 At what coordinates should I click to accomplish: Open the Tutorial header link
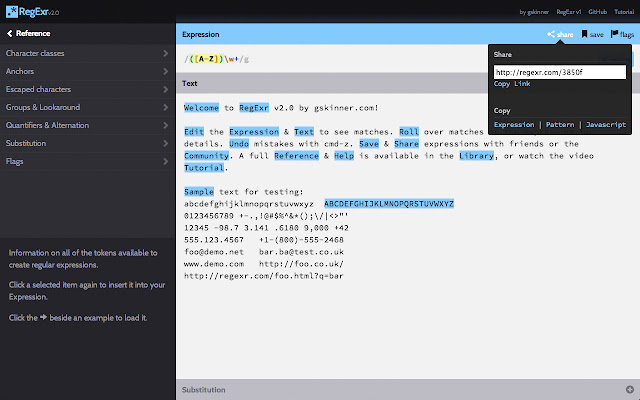(624, 12)
